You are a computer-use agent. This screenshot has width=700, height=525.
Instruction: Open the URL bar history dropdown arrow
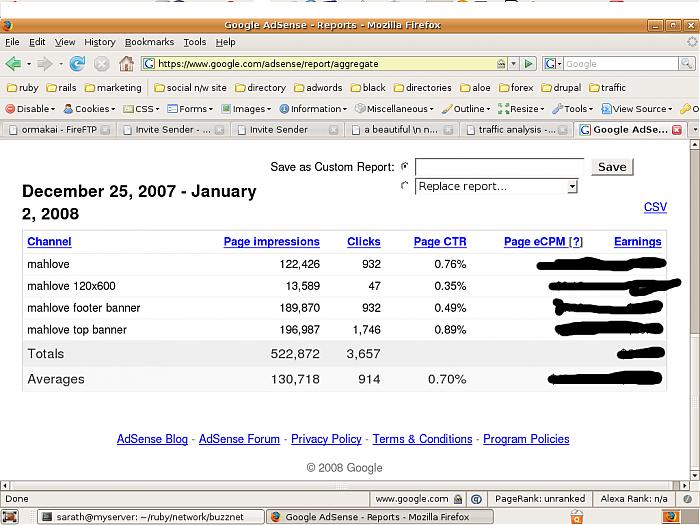(513, 64)
